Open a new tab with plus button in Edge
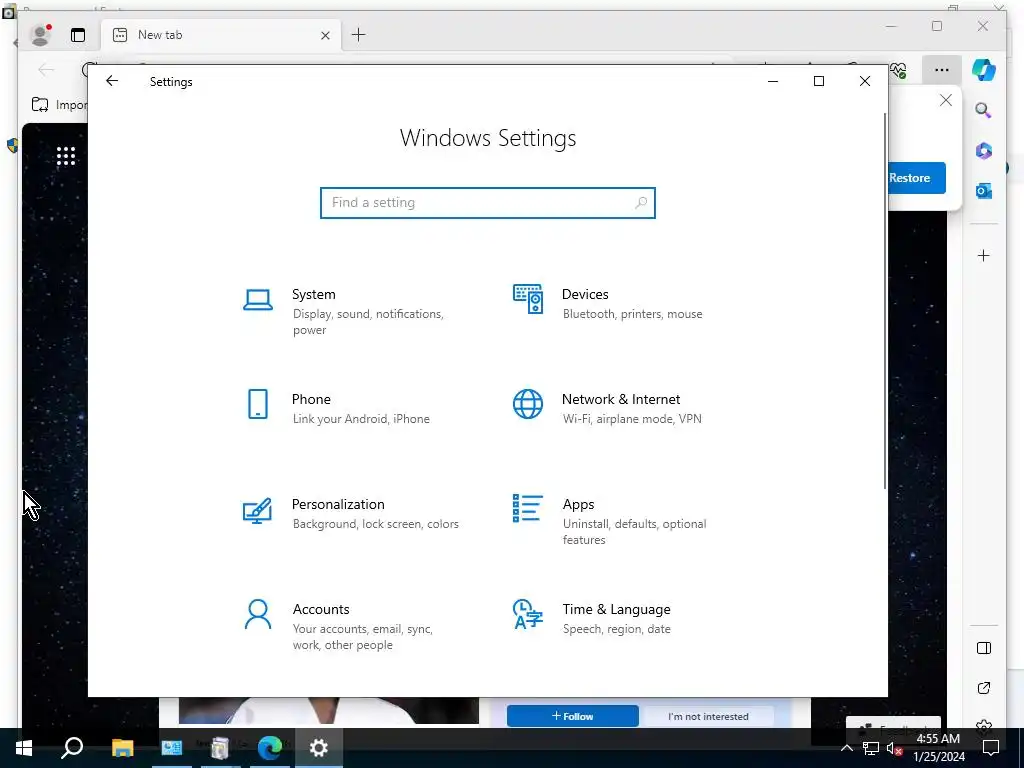Image resolution: width=1024 pixels, height=768 pixels. [359, 35]
